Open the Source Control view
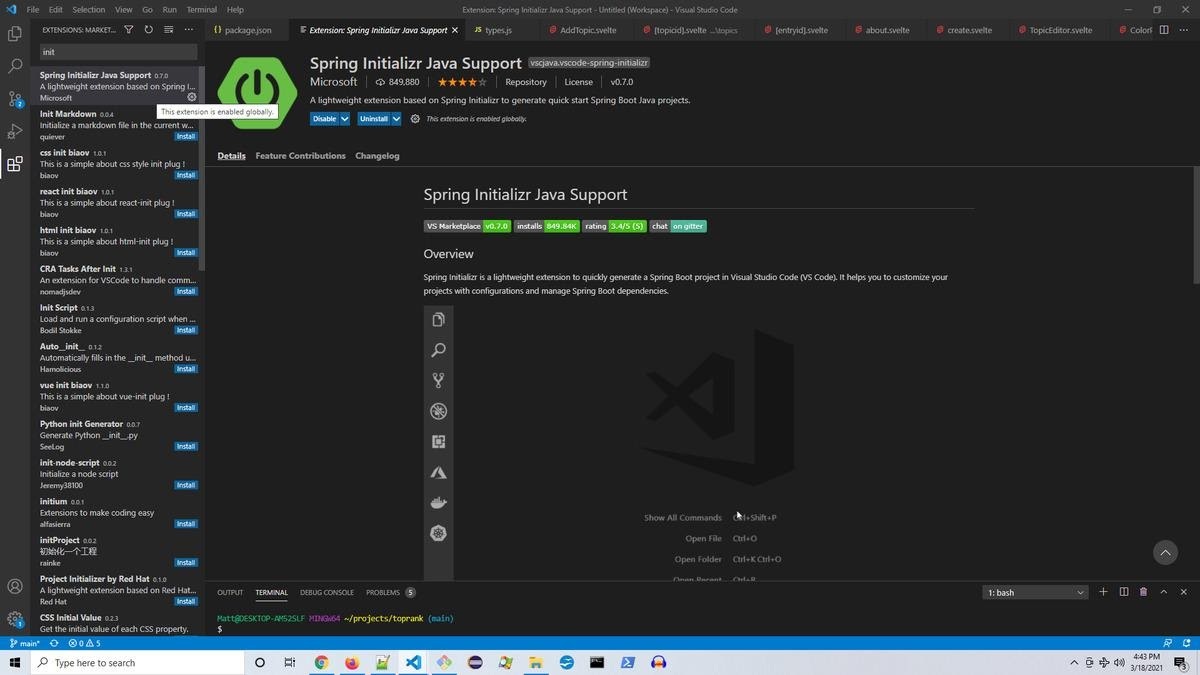 (15, 98)
